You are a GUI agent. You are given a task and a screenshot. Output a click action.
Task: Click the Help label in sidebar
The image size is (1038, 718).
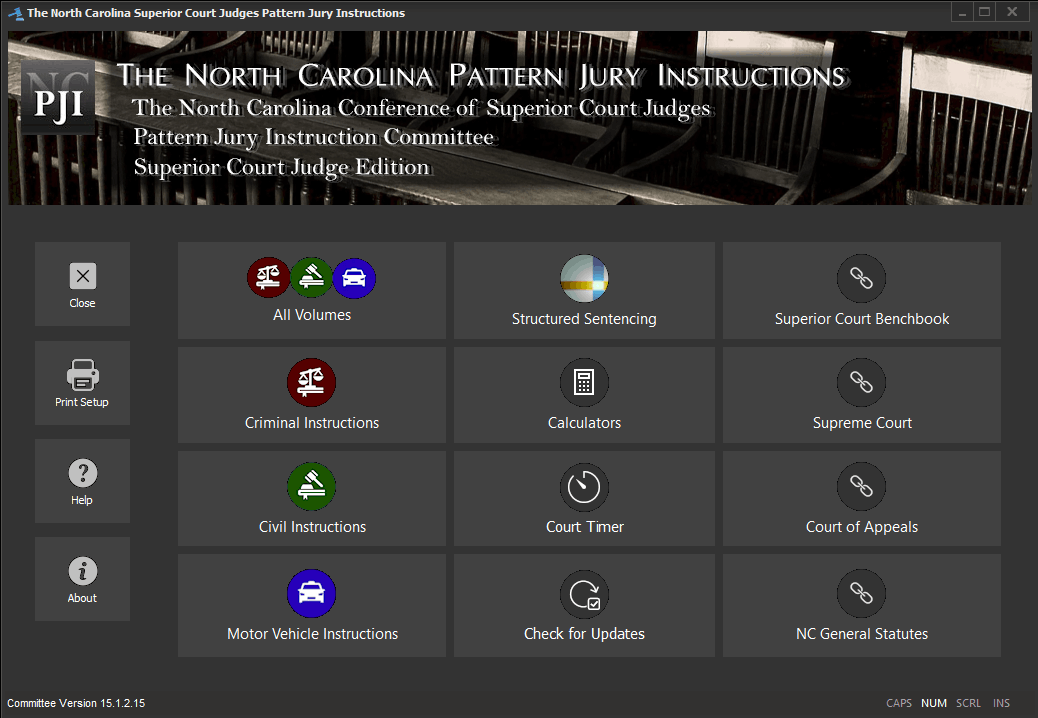(82, 500)
